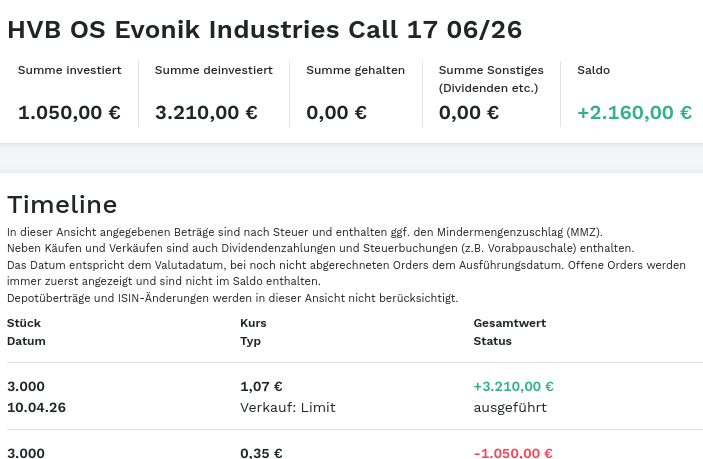Screen dimensions: 703x459
Task: Click the Datum column header
Action: coord(26,341)
